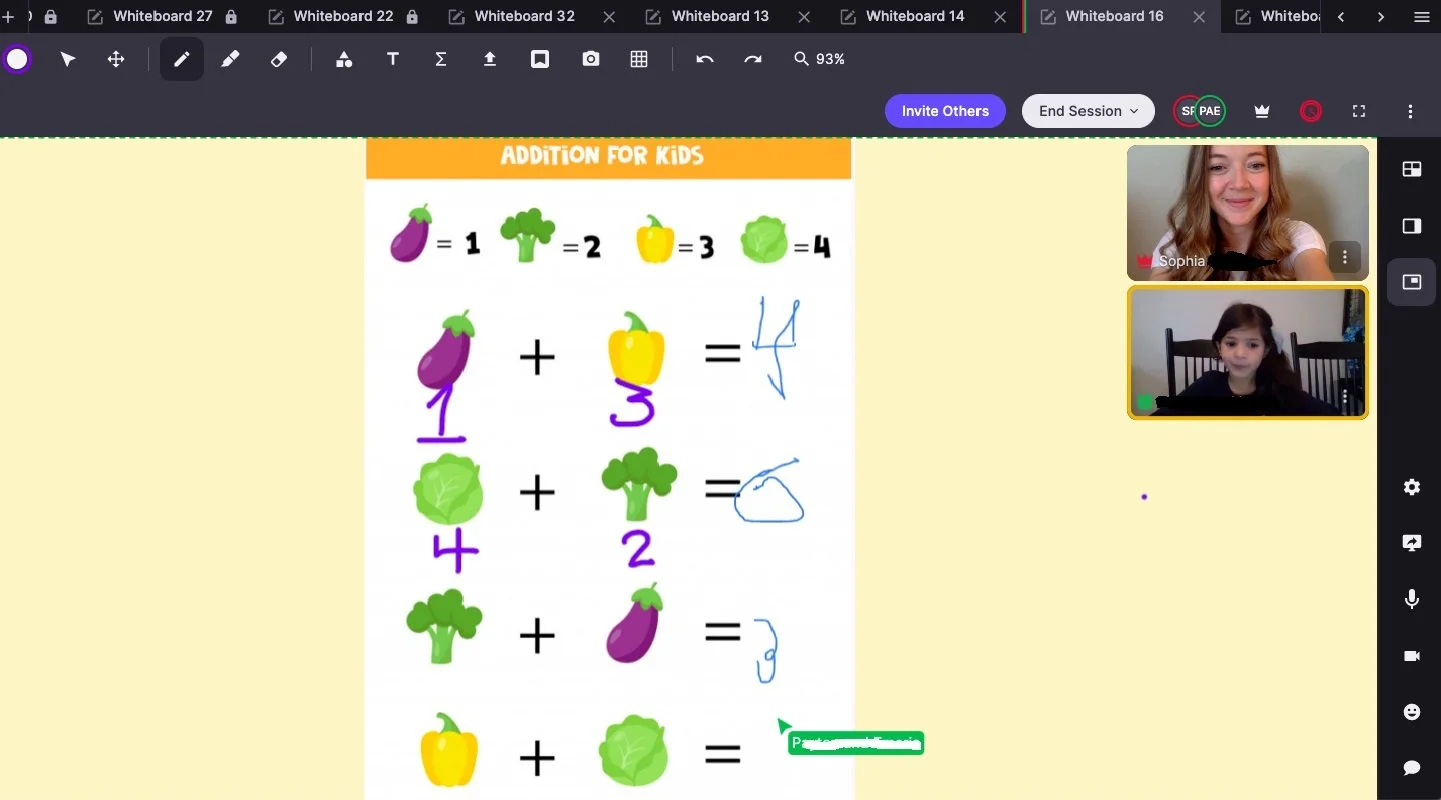Turn off the video camera
Viewport: 1441px width, 800px height.
tap(1411, 656)
